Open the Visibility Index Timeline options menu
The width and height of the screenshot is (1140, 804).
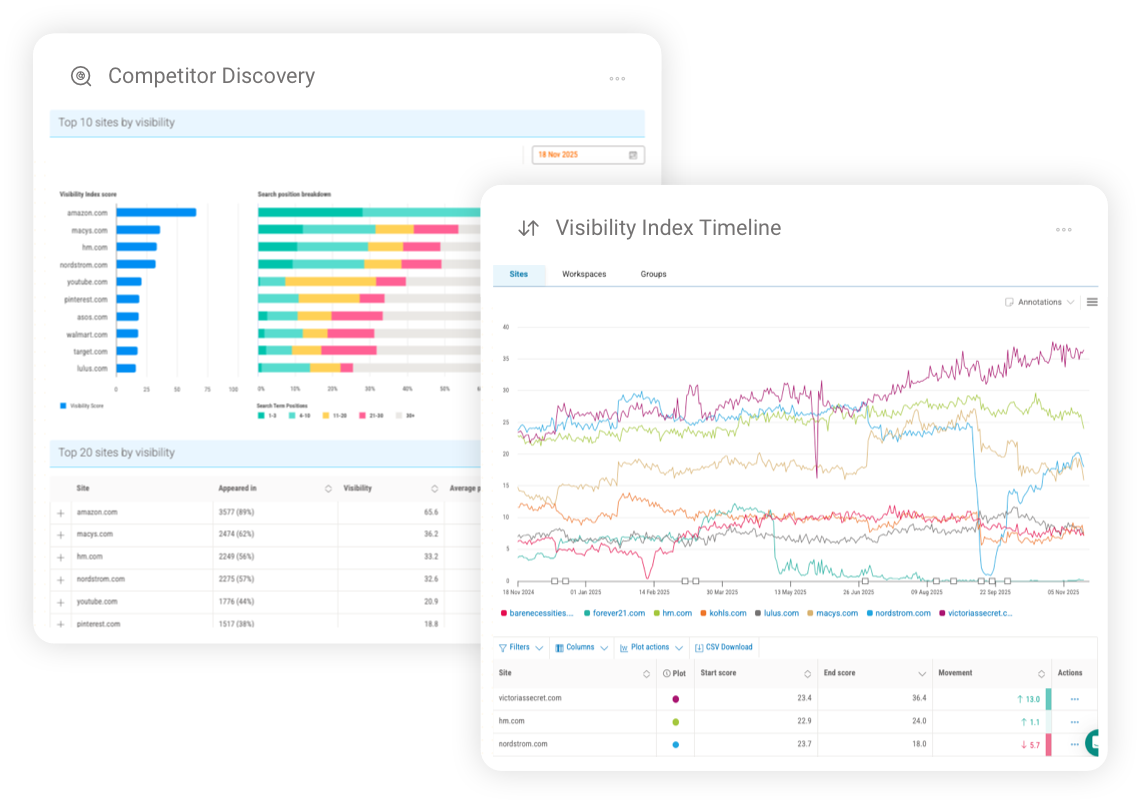tap(1063, 230)
